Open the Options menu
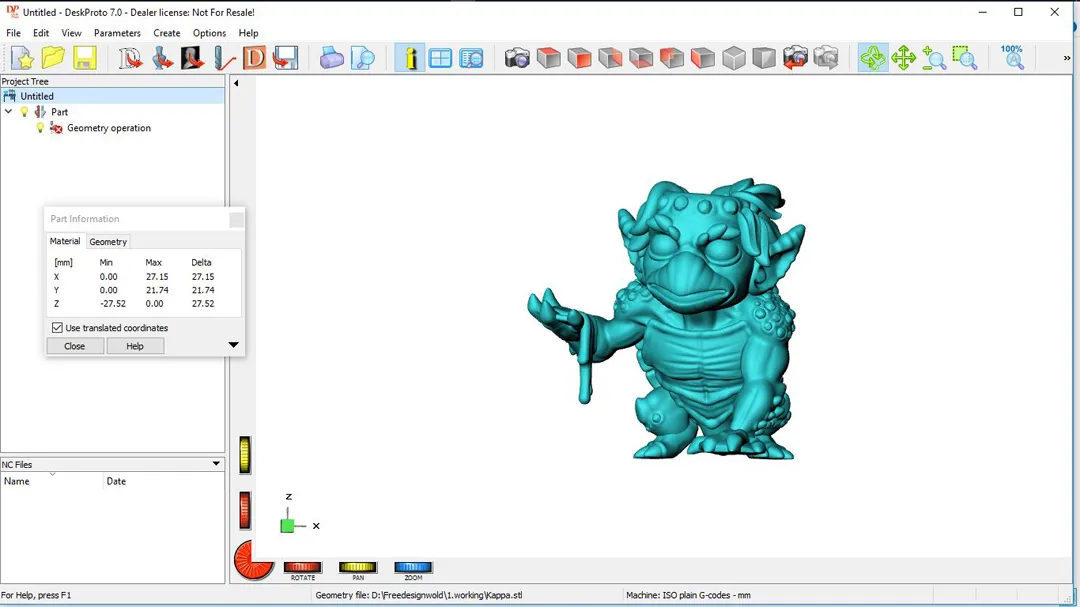Viewport: 1080px width, 607px height. [209, 33]
